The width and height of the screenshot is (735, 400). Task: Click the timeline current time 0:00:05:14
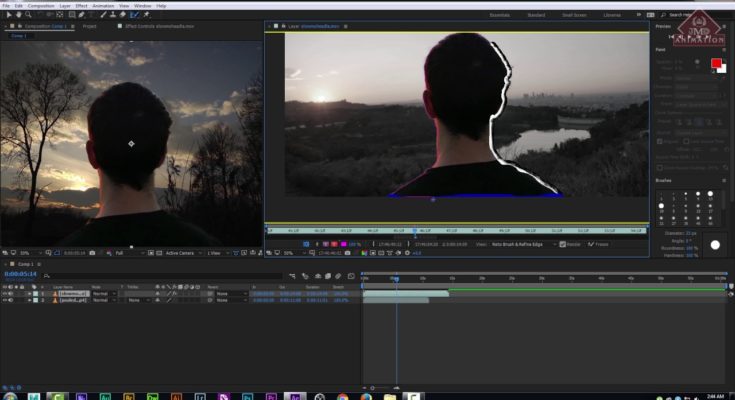coord(20,274)
